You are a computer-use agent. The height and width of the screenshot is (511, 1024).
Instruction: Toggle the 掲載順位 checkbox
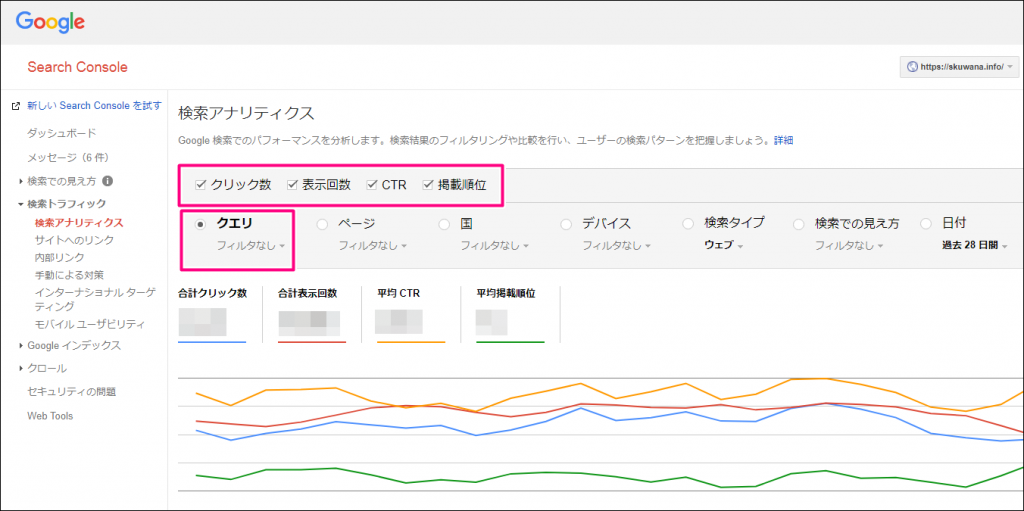tap(428, 185)
